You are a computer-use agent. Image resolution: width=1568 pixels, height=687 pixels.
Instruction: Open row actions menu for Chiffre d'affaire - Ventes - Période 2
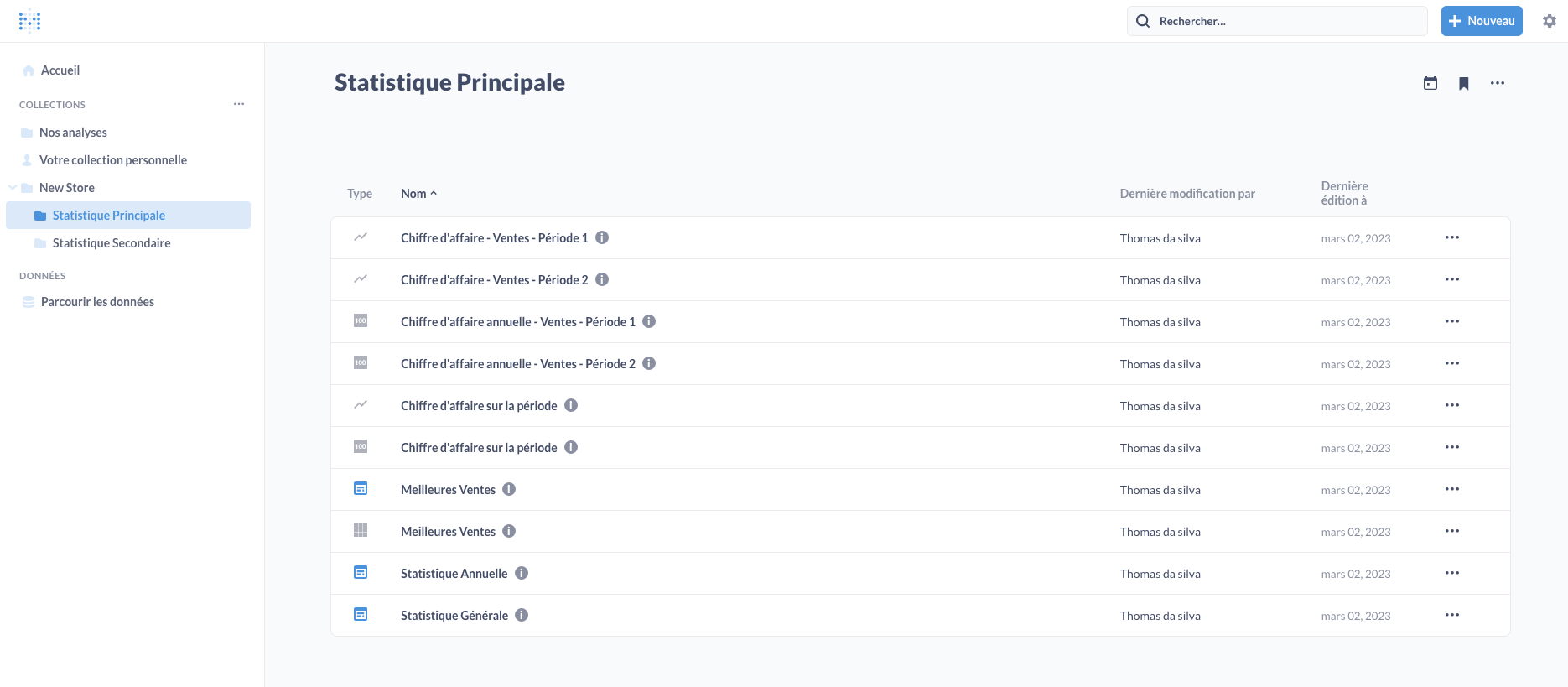[x=1452, y=279]
